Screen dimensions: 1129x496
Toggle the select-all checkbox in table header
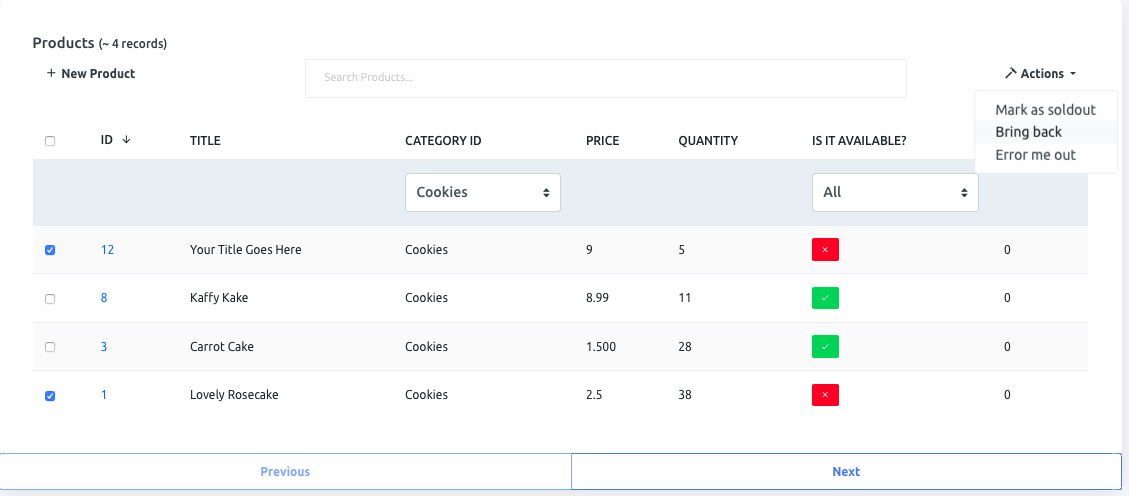coord(50,141)
